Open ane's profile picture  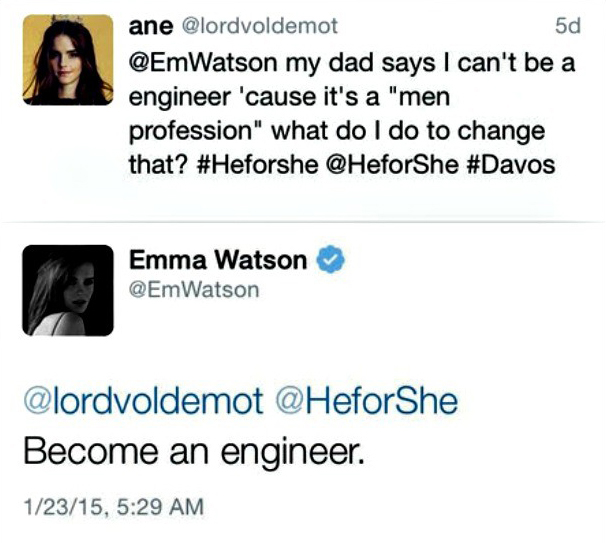[x=68, y=60]
